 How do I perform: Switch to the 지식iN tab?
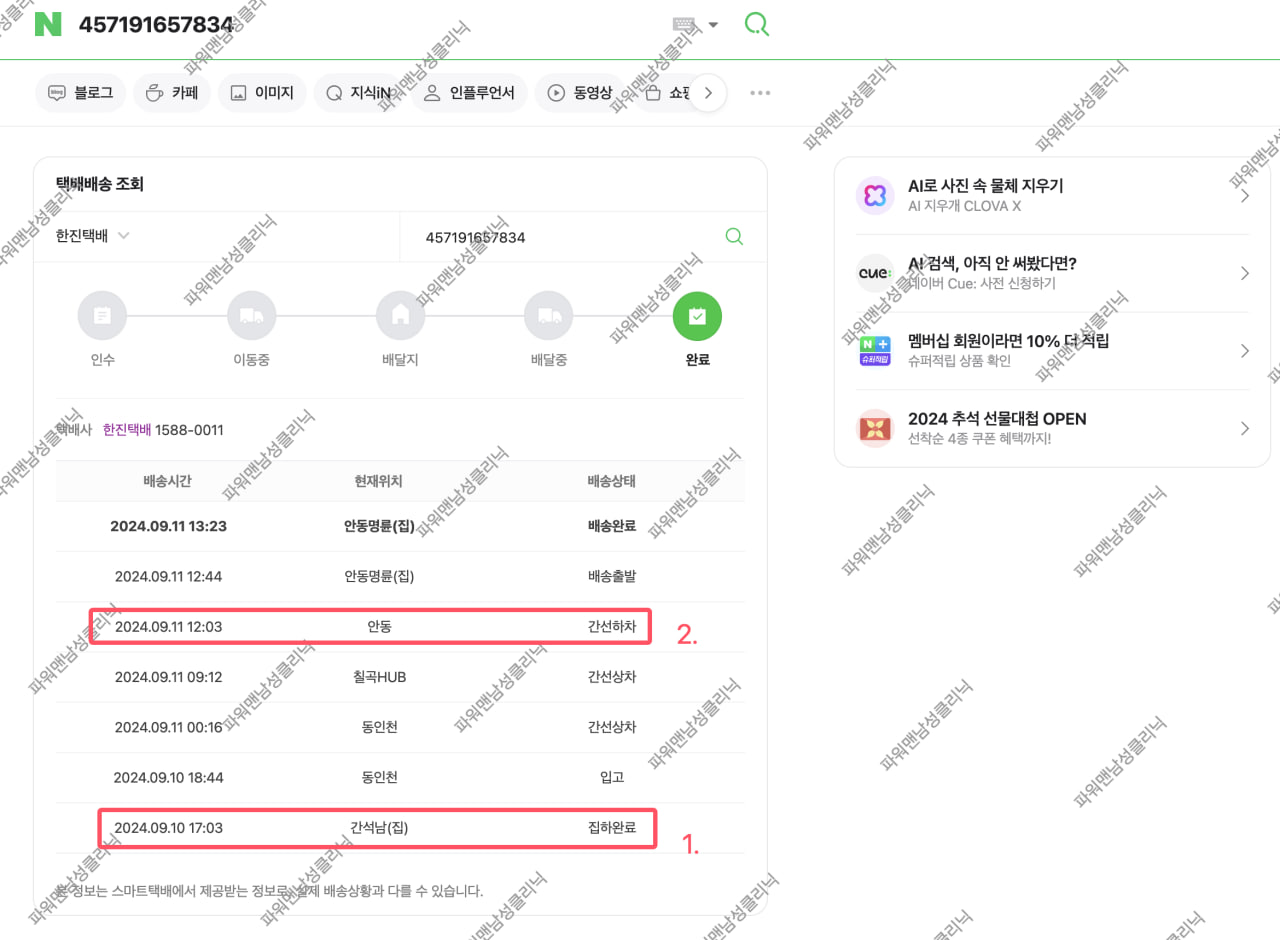pos(364,93)
